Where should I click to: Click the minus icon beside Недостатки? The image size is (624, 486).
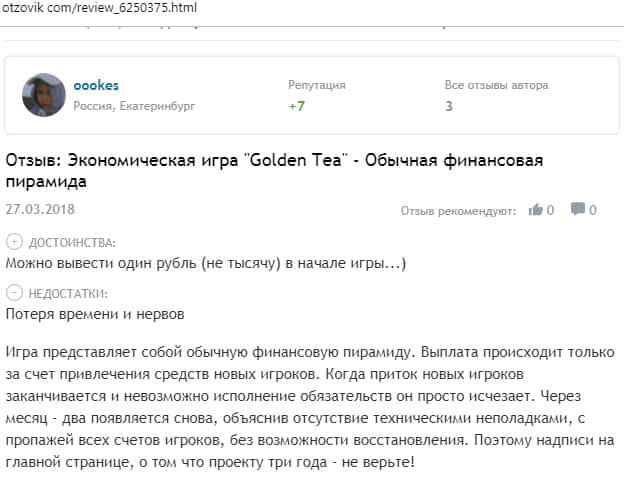[14, 293]
